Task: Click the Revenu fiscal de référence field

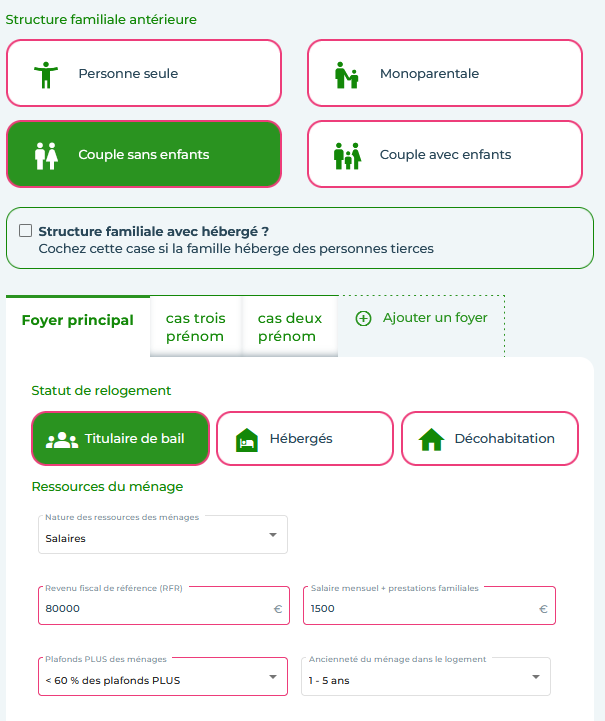Action: [x=164, y=606]
